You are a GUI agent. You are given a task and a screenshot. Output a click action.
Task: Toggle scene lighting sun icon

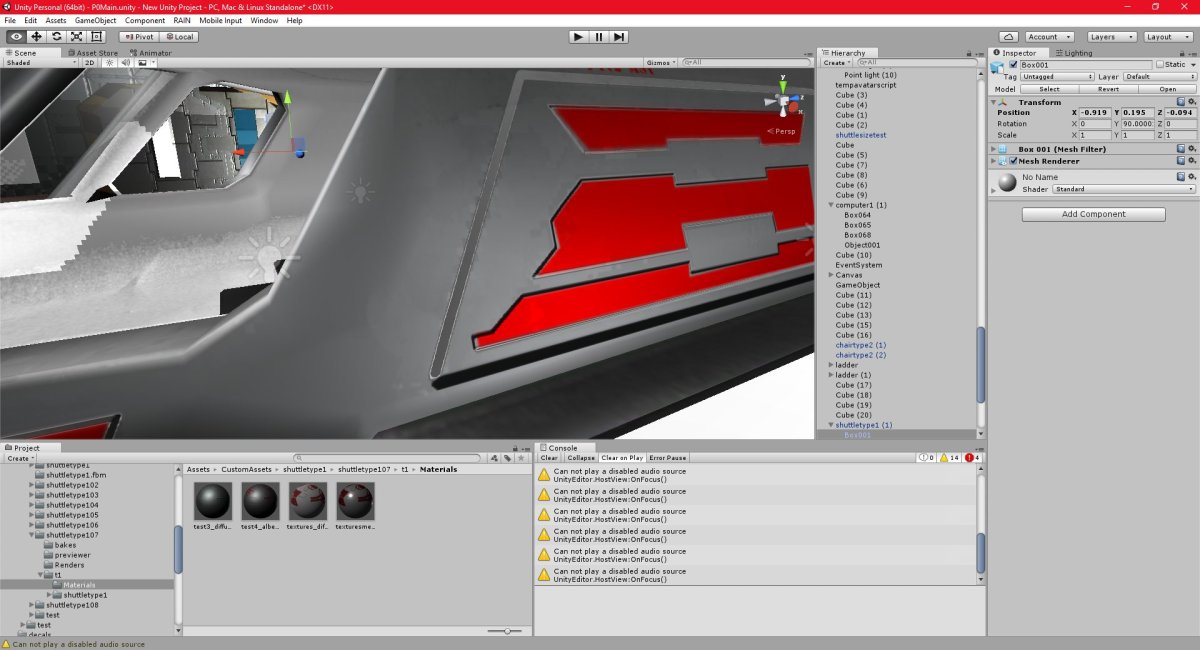[x=112, y=62]
